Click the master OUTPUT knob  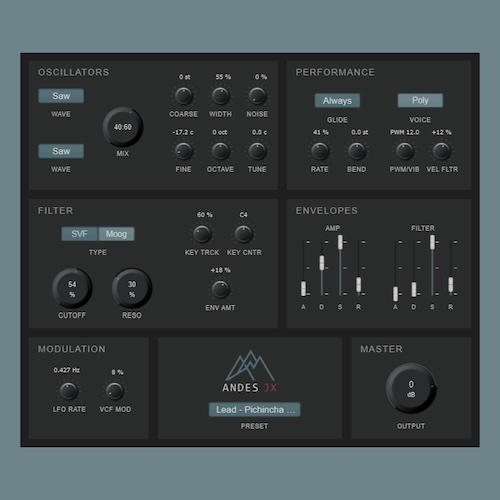(x=411, y=389)
